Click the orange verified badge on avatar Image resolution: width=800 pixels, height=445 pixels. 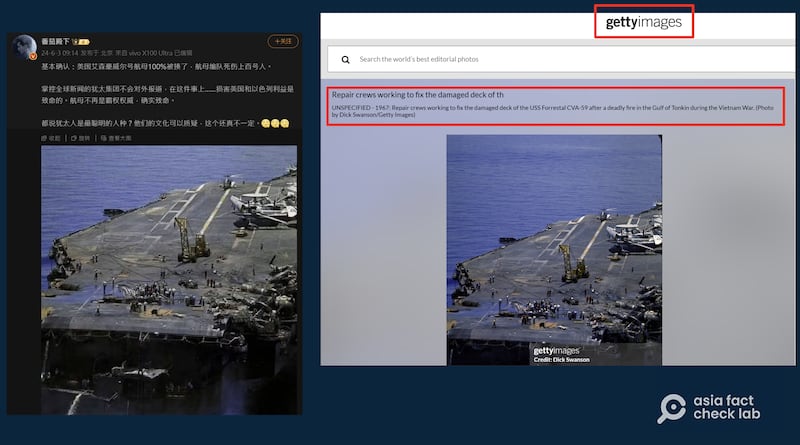tap(32, 56)
